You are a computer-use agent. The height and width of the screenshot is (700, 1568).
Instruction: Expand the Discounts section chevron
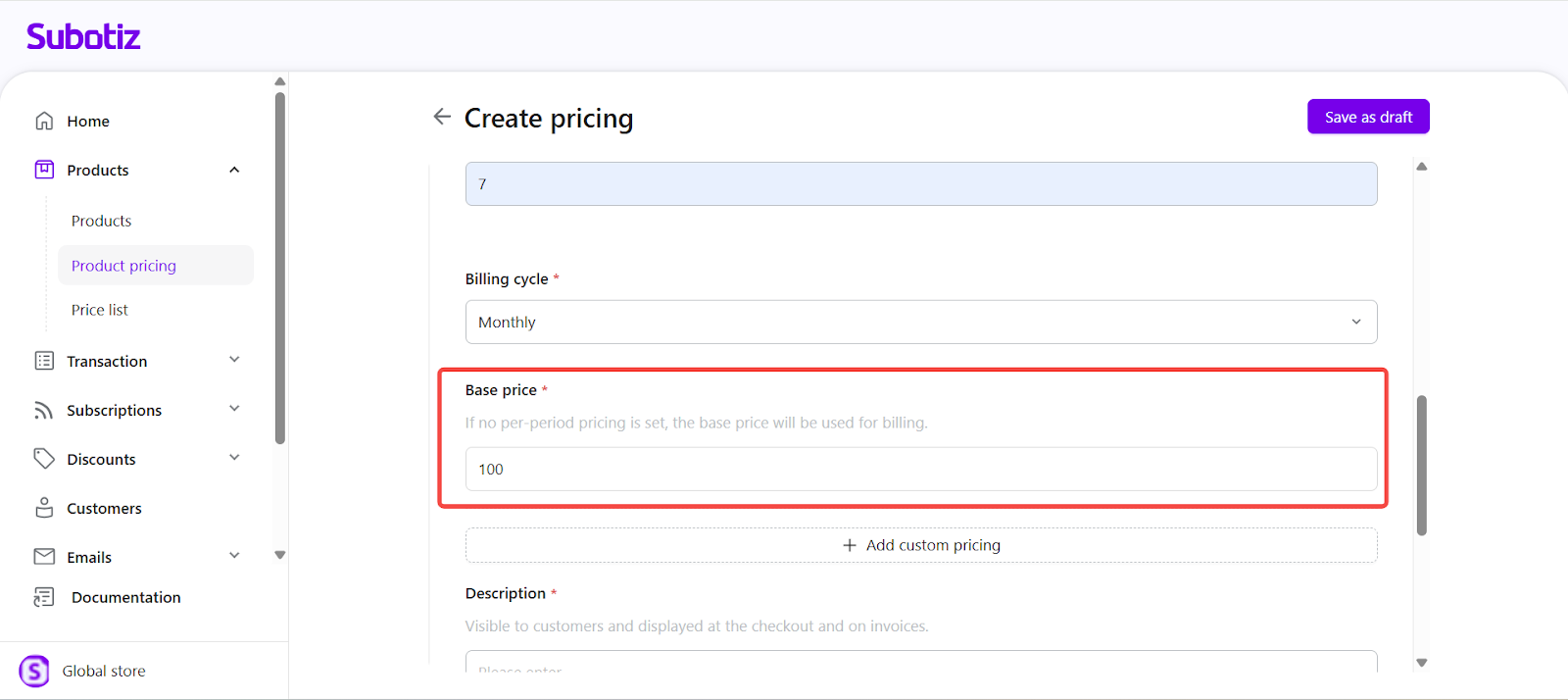click(234, 458)
